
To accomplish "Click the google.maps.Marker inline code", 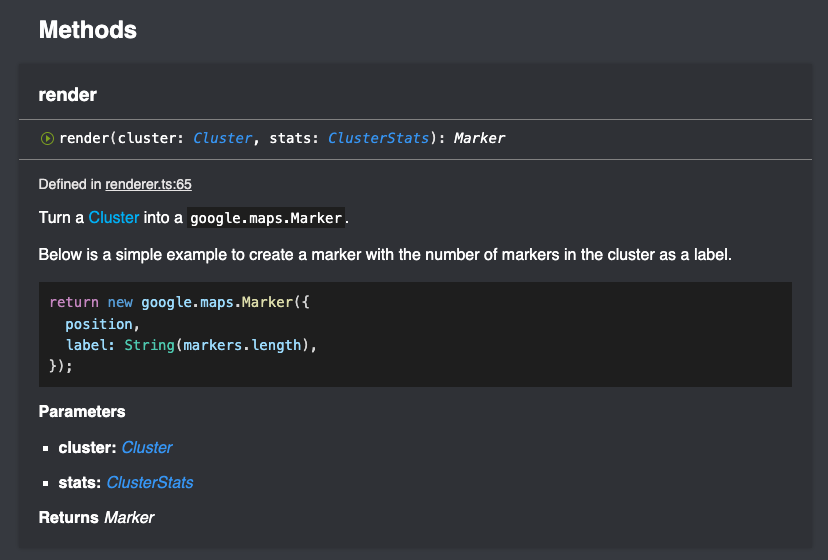I will [x=266, y=218].
